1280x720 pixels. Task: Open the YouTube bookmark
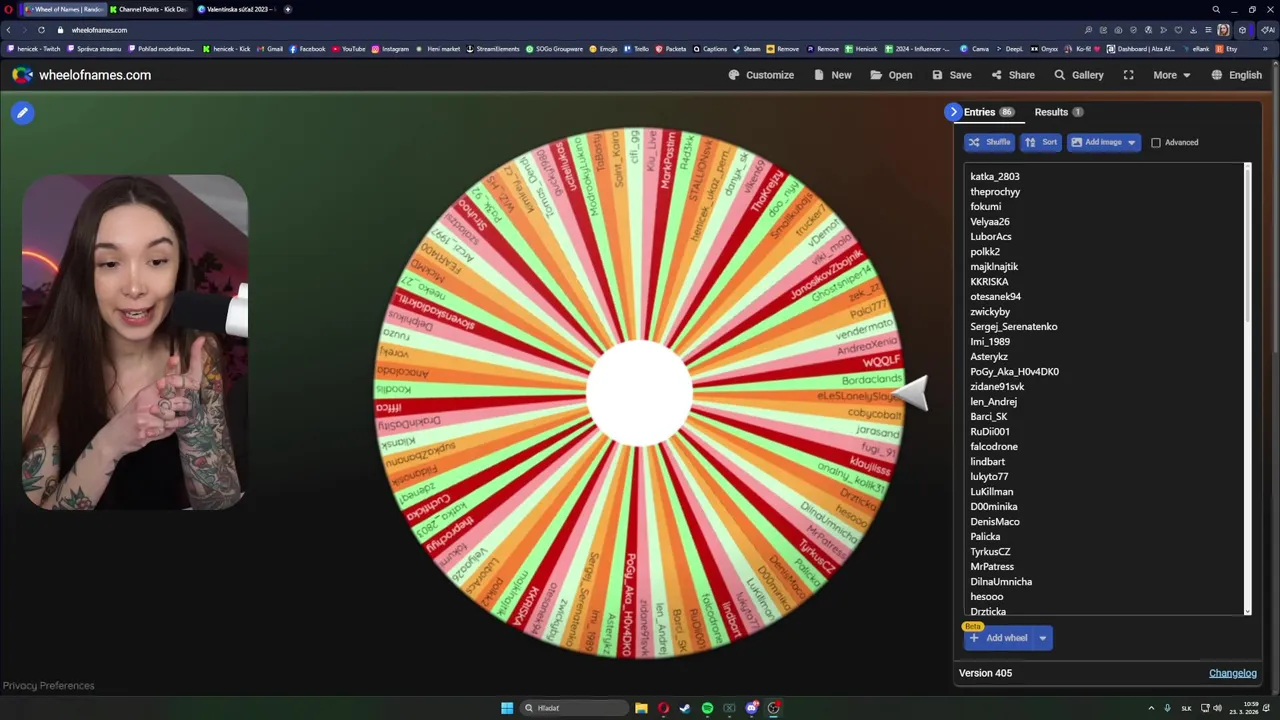[x=348, y=49]
